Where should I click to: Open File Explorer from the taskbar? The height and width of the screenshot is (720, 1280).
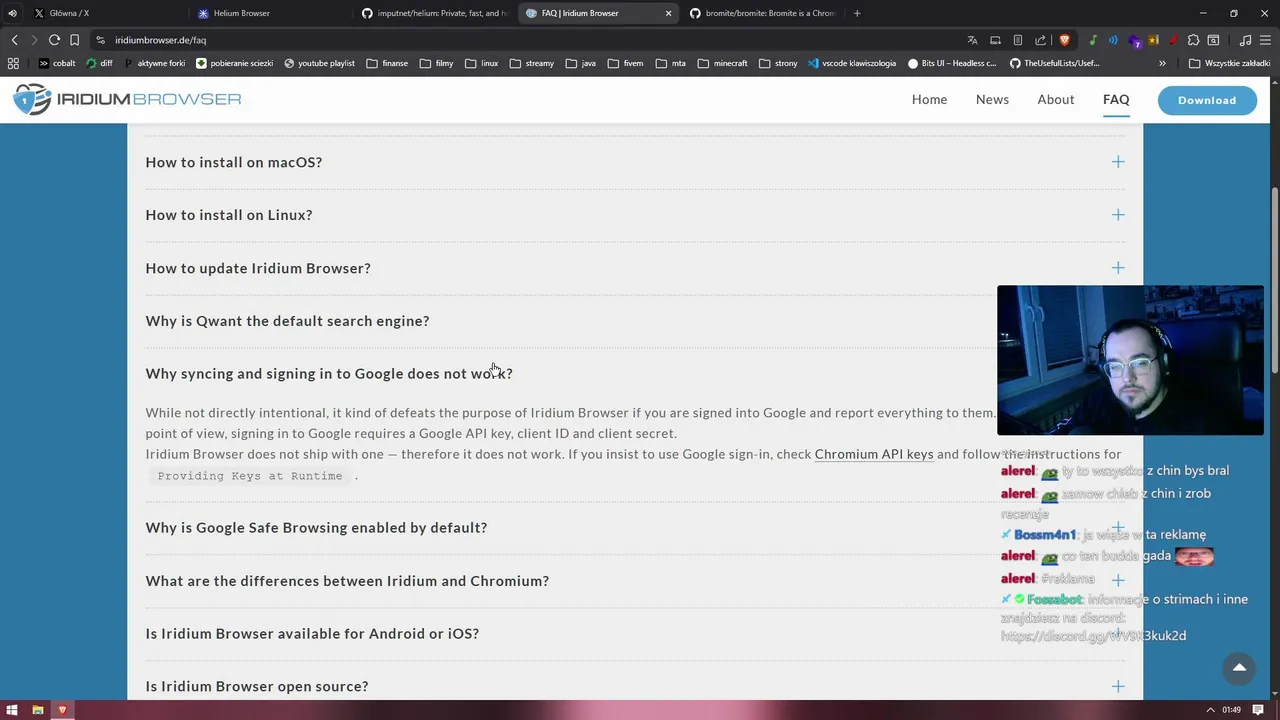click(38, 710)
